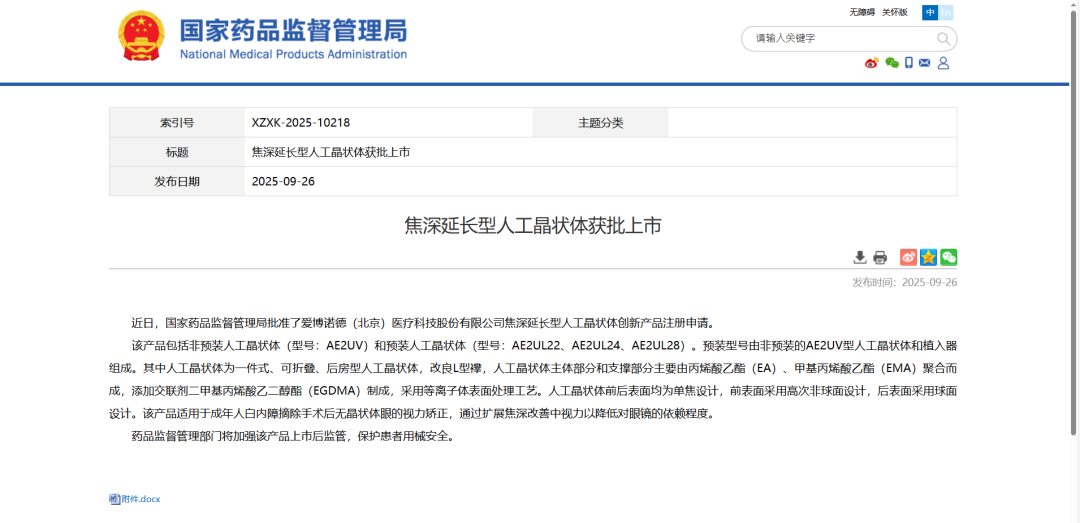Click the mobile phone icon in header
Image resolution: width=1080 pixels, height=523 pixels.
909,63
